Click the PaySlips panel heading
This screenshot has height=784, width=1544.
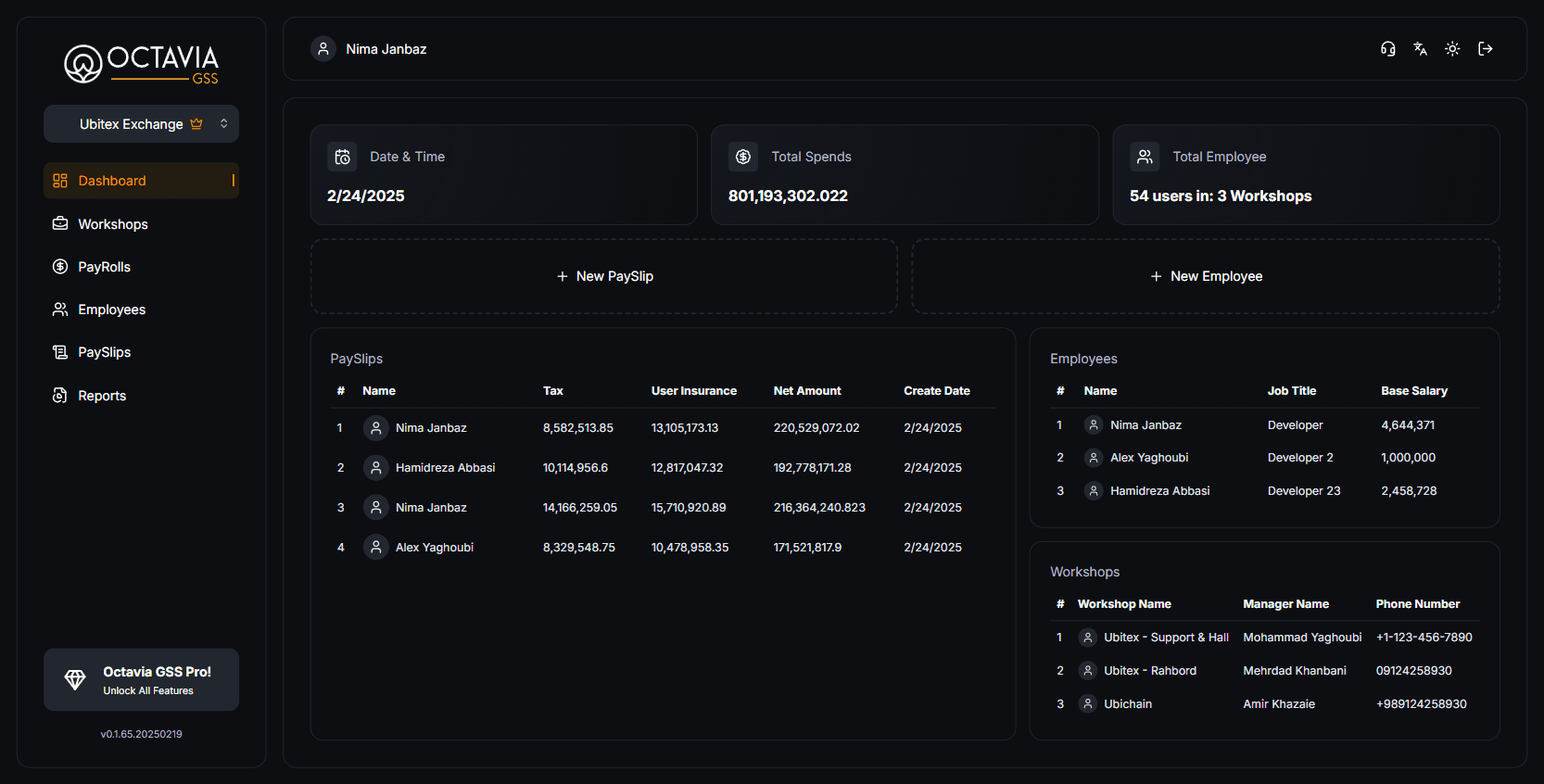357,359
